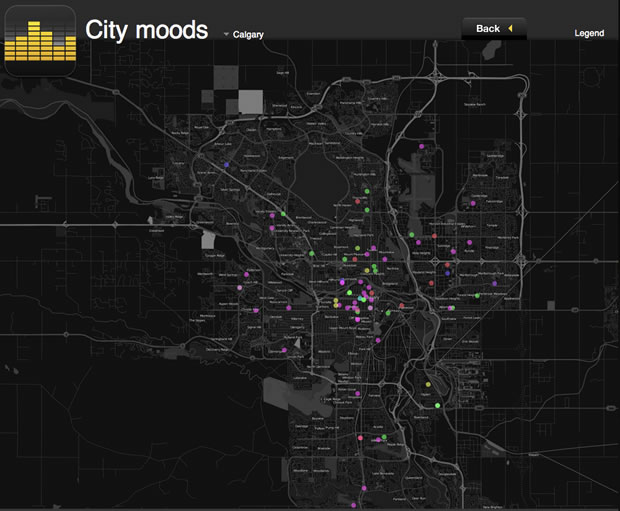Select the easternmost violet mood dot

494,284
